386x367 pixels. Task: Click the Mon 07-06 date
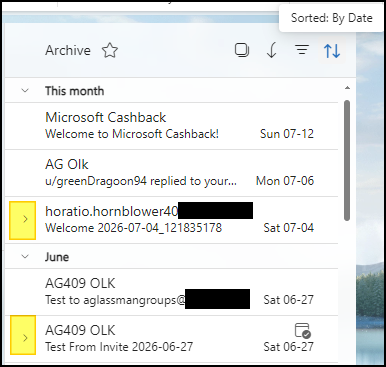tap(285, 181)
